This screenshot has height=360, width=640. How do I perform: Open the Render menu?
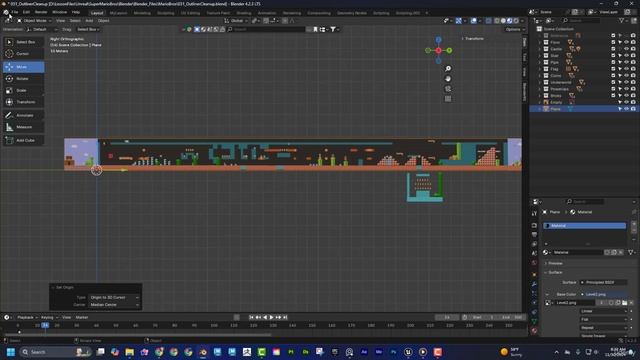coord(41,12)
